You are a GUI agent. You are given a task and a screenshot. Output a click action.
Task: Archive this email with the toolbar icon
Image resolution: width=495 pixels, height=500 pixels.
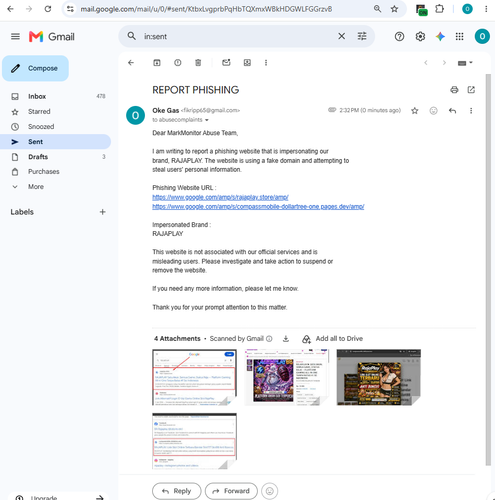pos(157,63)
